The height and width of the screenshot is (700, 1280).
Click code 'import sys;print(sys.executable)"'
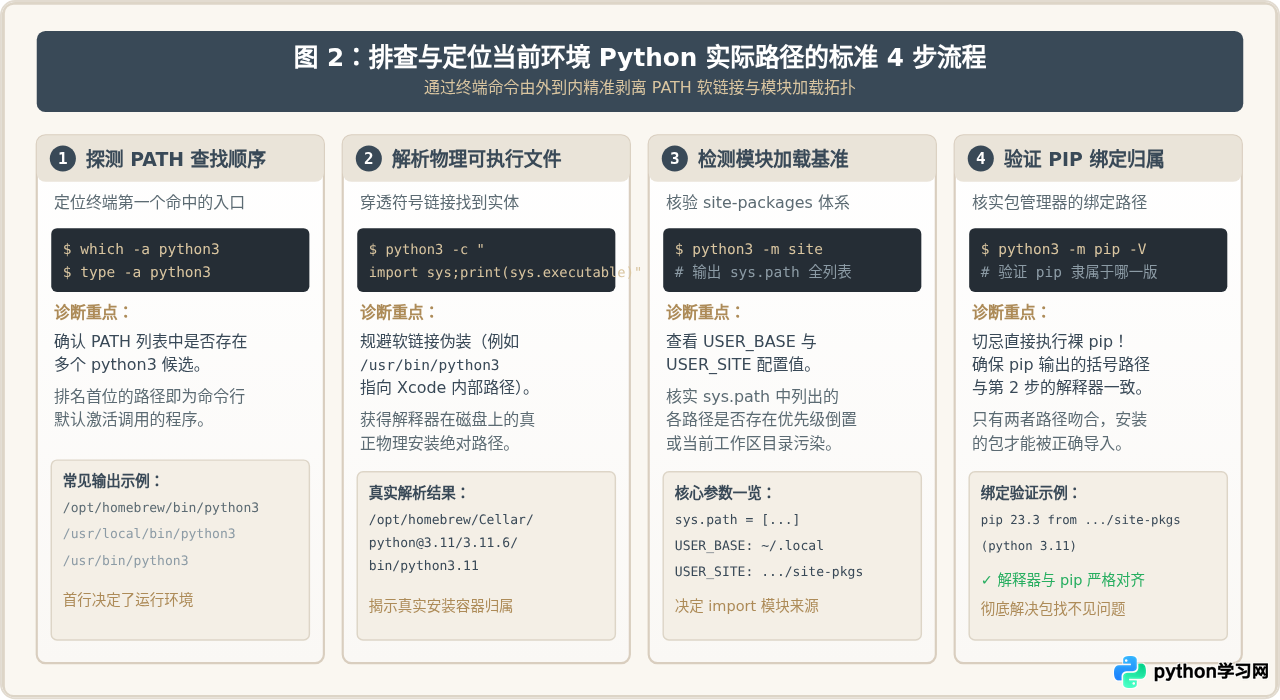505,272
